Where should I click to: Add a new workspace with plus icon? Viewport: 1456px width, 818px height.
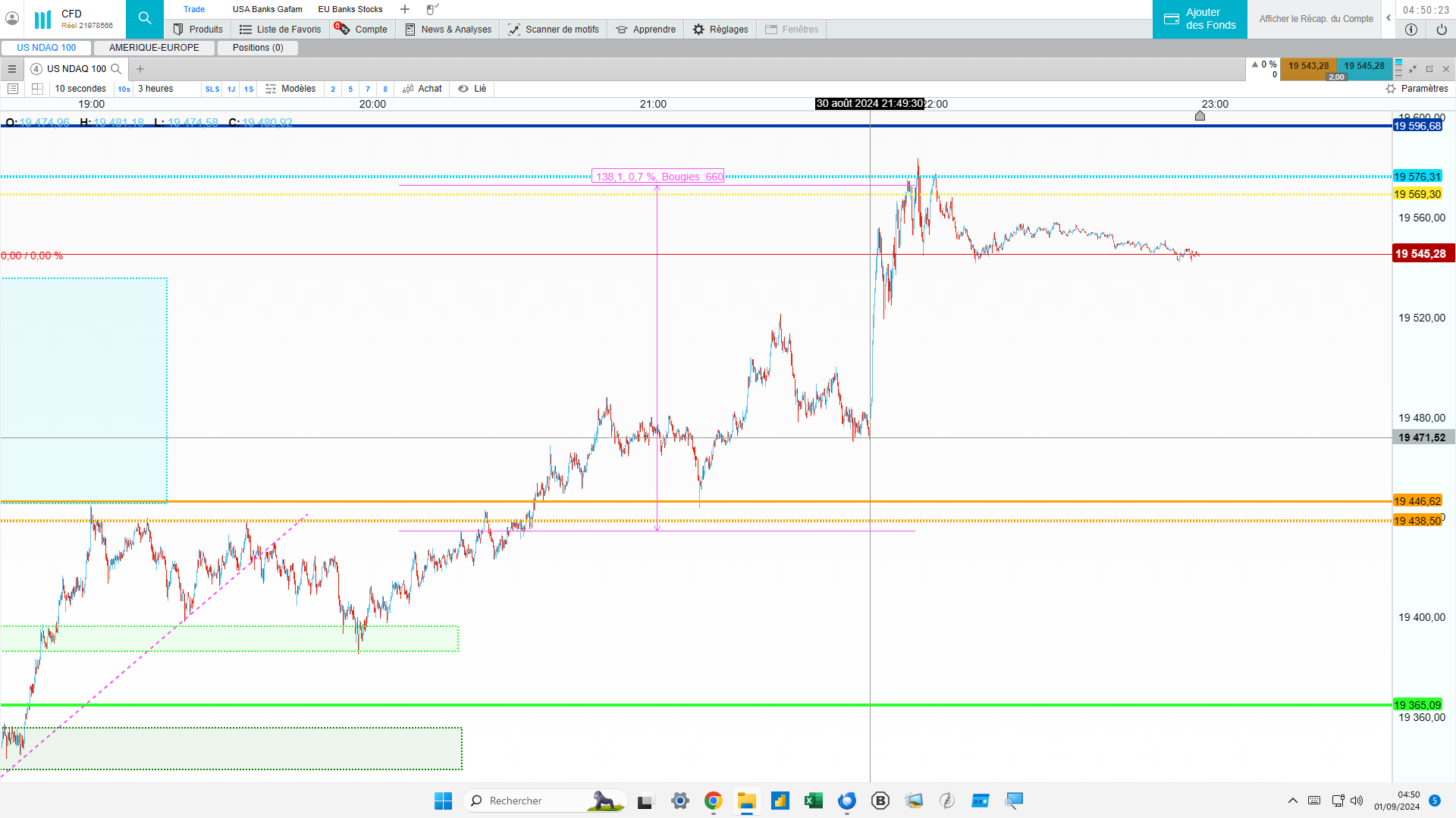(x=405, y=9)
